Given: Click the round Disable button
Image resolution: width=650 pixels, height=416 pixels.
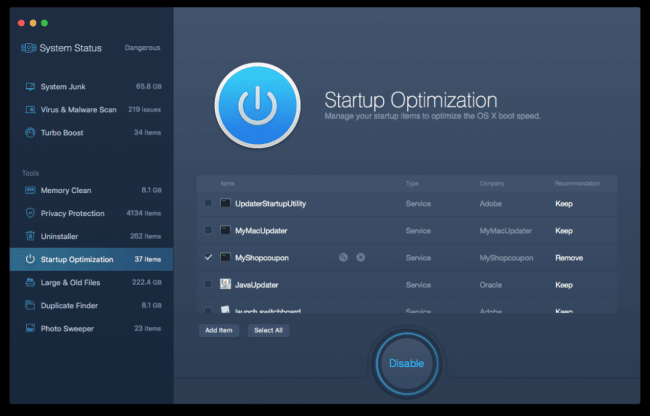Looking at the screenshot, I should [406, 363].
